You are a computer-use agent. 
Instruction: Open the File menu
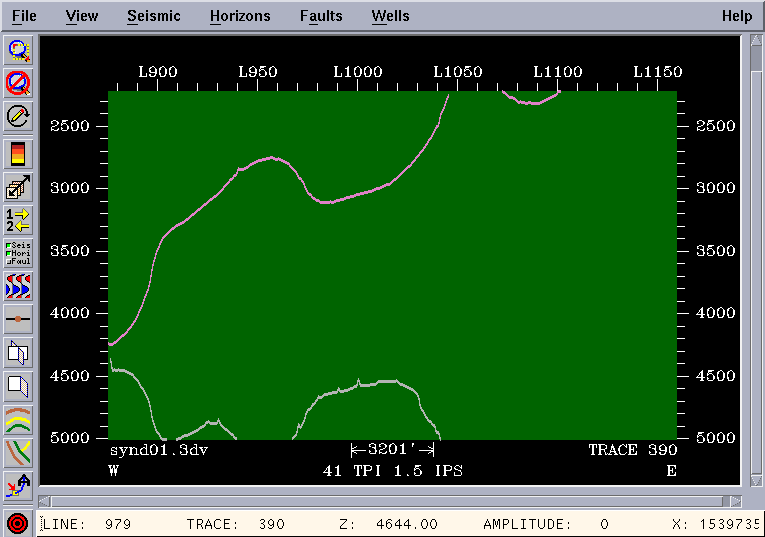pos(24,16)
